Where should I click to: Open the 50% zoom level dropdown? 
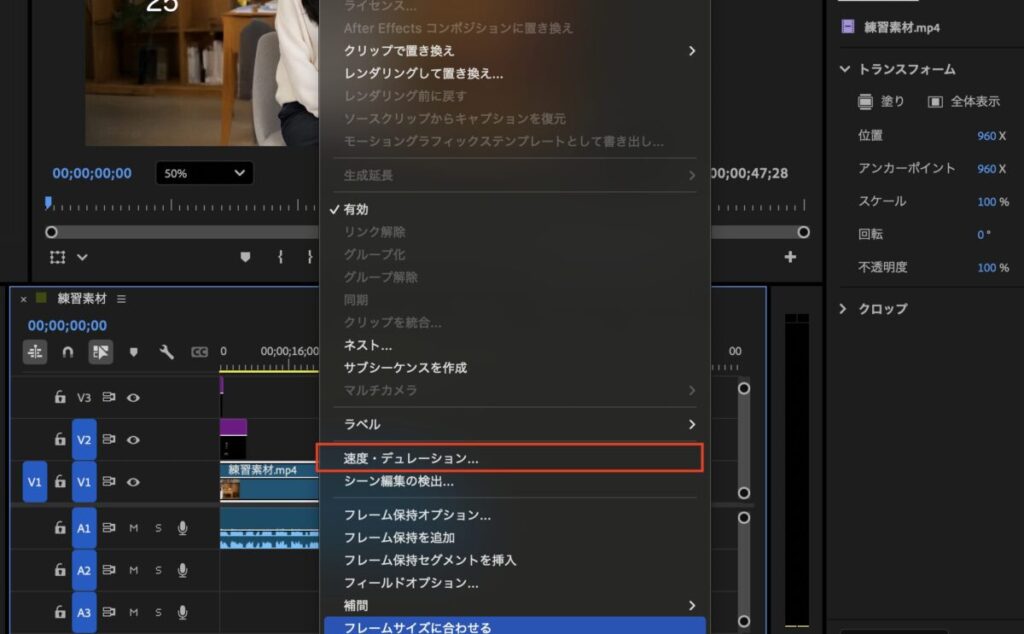click(203, 173)
